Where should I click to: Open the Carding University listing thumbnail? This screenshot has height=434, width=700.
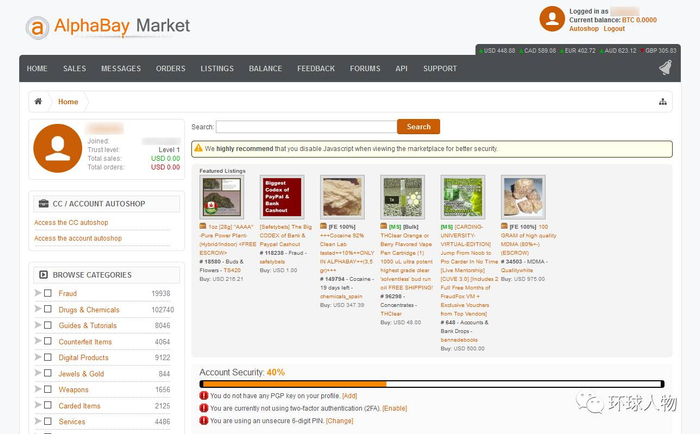463,197
